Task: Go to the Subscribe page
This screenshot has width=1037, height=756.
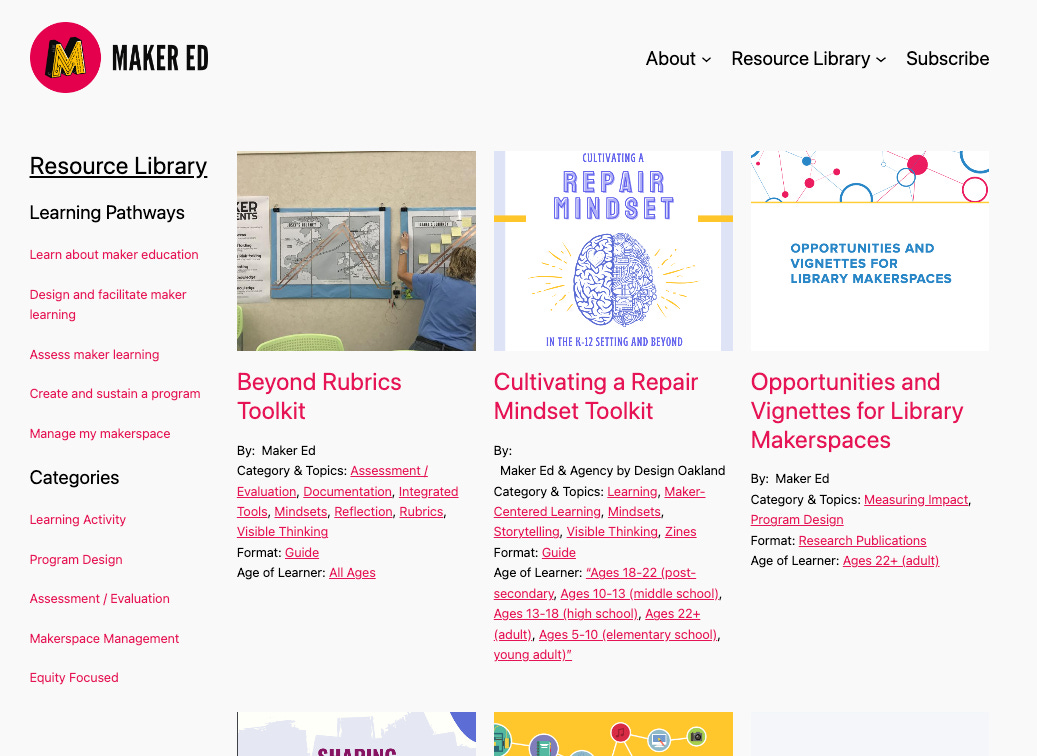Action: (x=947, y=59)
